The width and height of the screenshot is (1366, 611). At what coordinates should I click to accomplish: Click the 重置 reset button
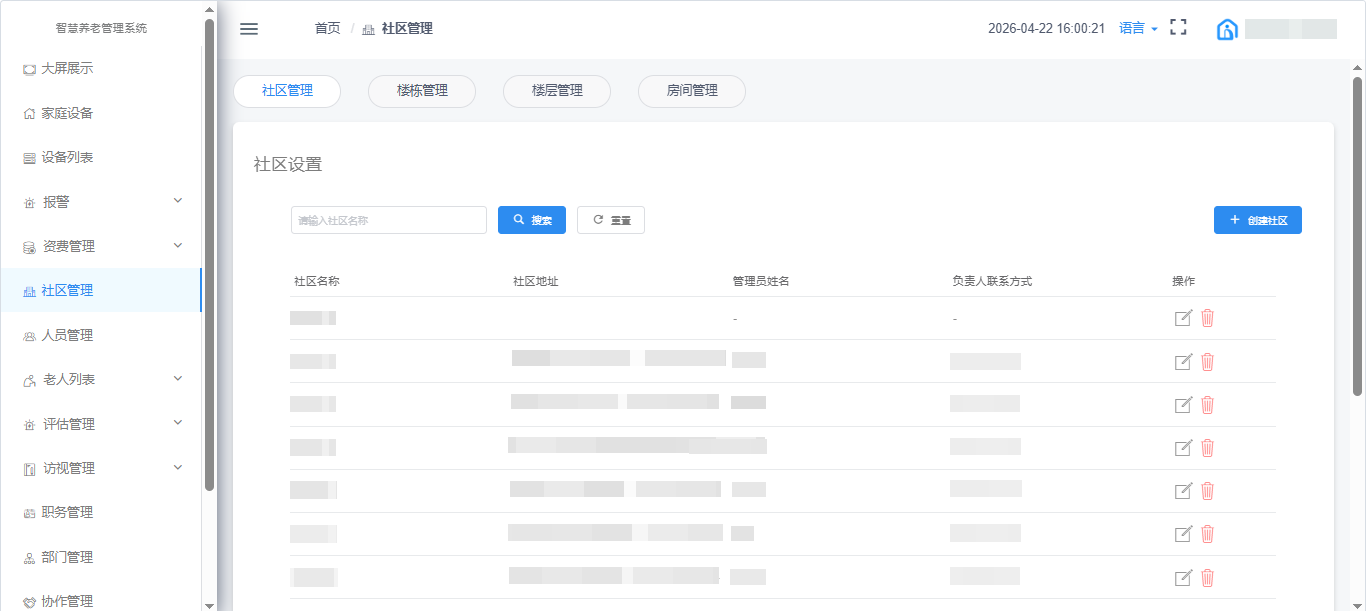coord(611,220)
